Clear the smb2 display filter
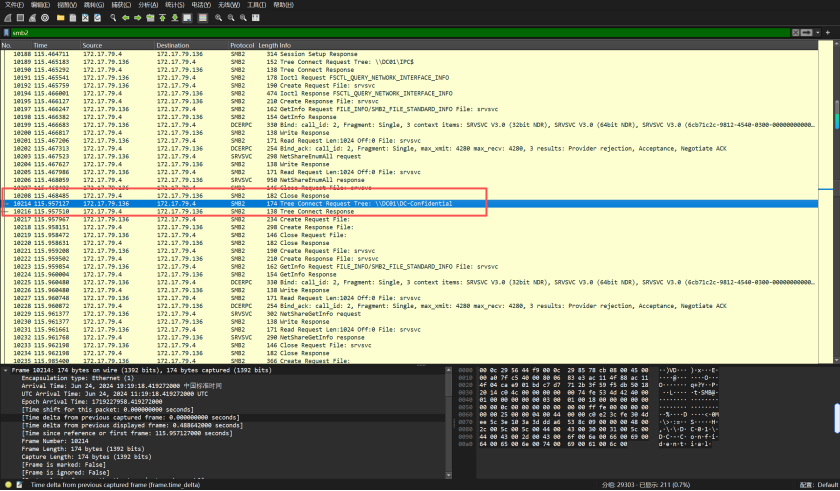The image size is (840, 491). [x=797, y=33]
